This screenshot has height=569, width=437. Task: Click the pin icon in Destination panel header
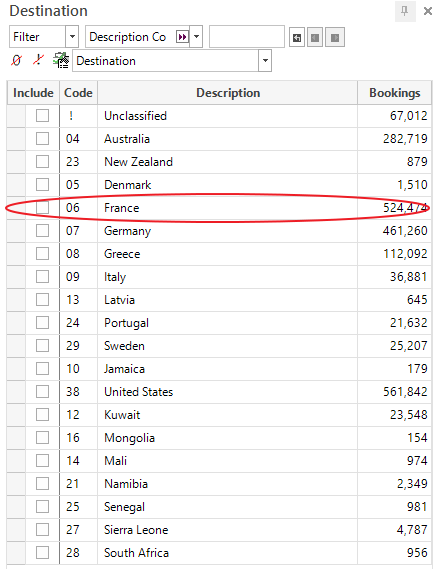coord(405,11)
